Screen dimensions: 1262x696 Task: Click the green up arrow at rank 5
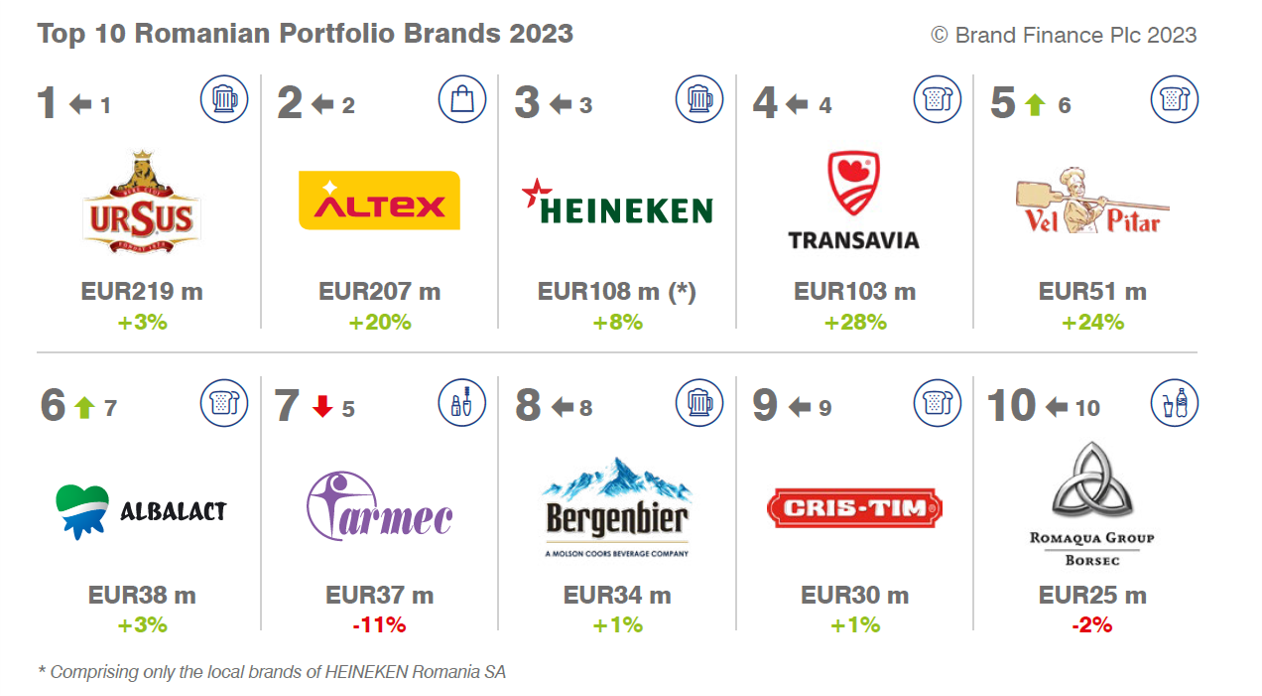click(x=1035, y=105)
